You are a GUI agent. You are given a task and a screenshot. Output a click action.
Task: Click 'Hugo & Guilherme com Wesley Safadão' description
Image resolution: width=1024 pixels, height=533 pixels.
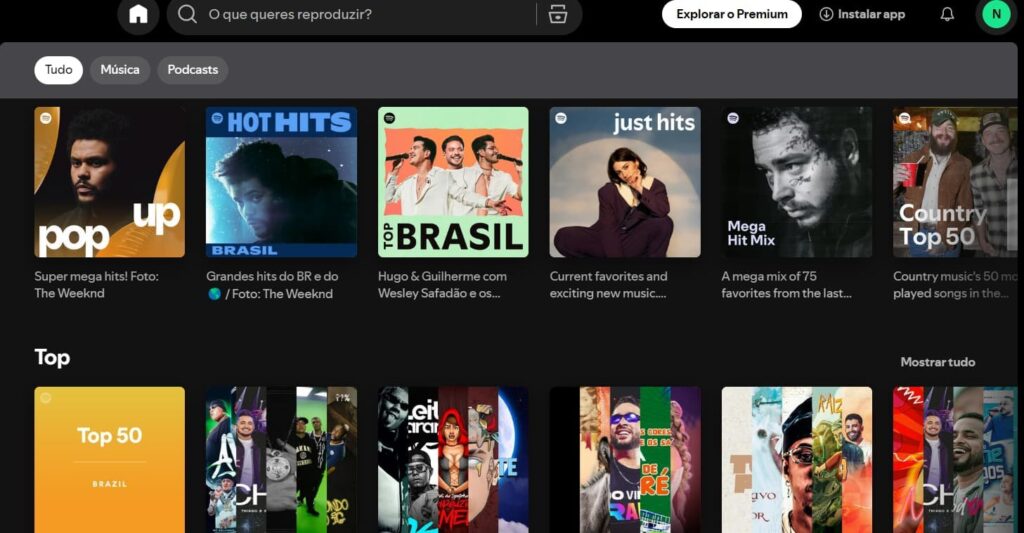442,285
